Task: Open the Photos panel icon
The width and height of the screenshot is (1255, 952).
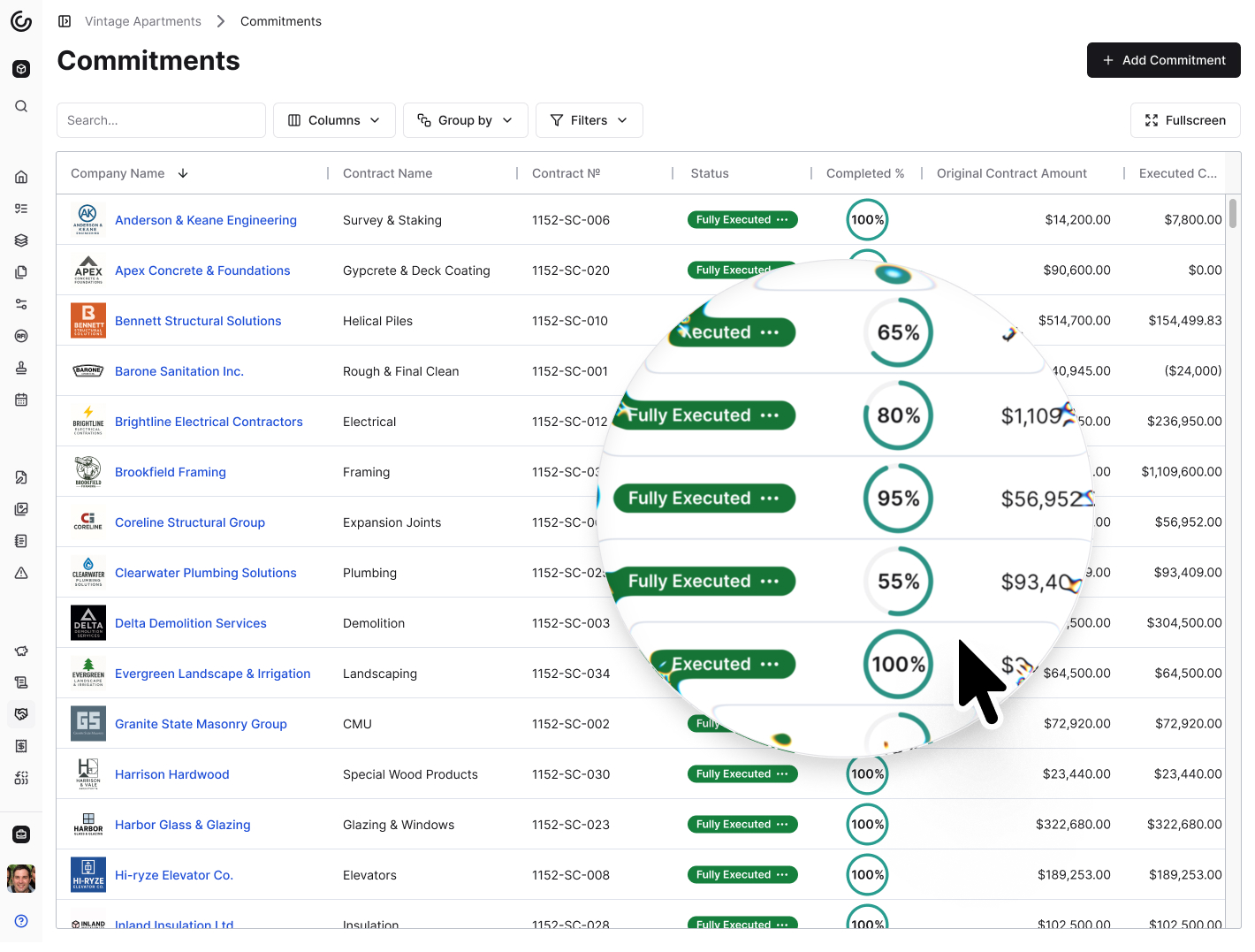Action: (x=21, y=508)
